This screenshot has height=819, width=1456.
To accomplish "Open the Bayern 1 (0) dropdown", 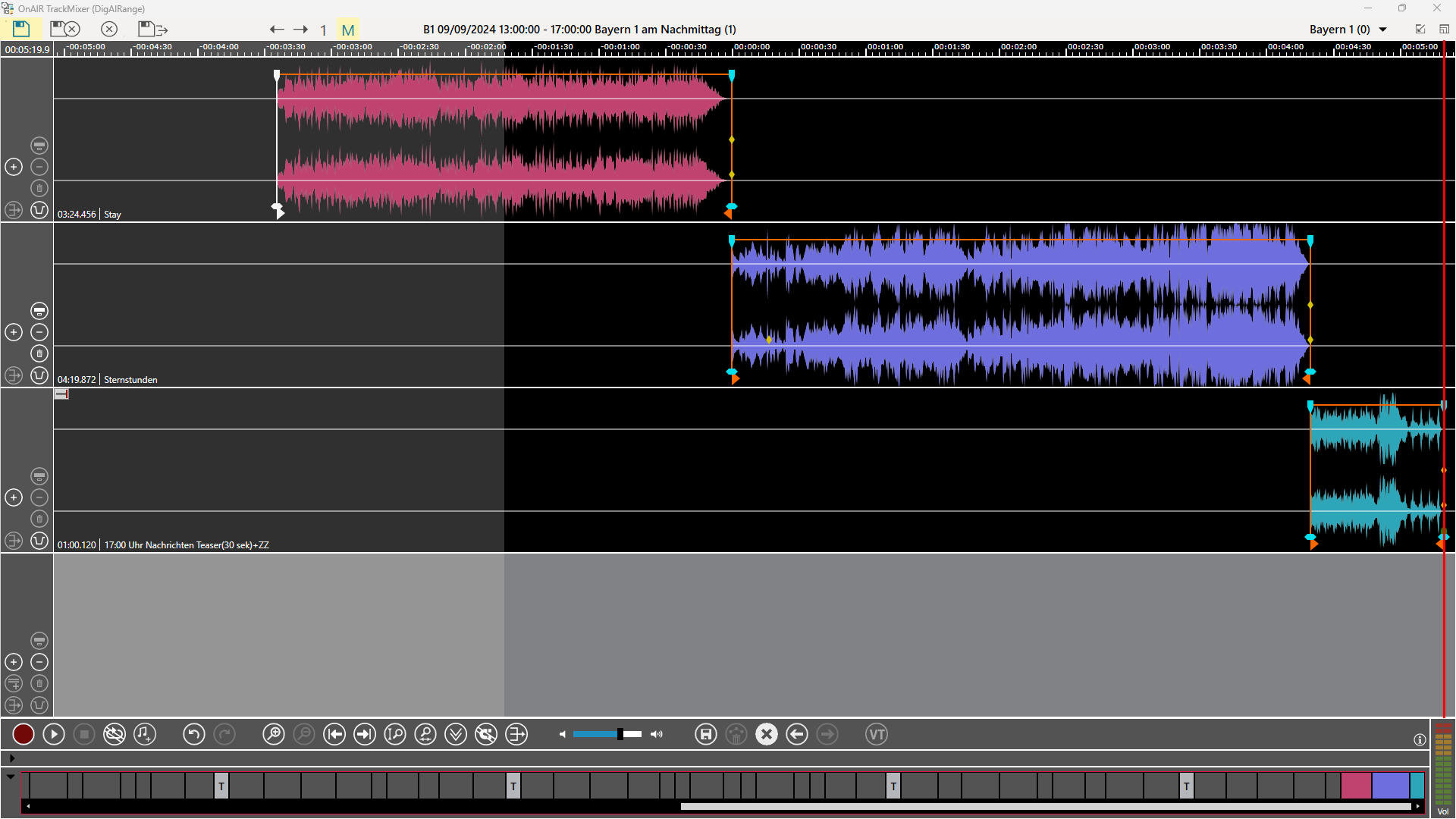I will (1382, 30).
